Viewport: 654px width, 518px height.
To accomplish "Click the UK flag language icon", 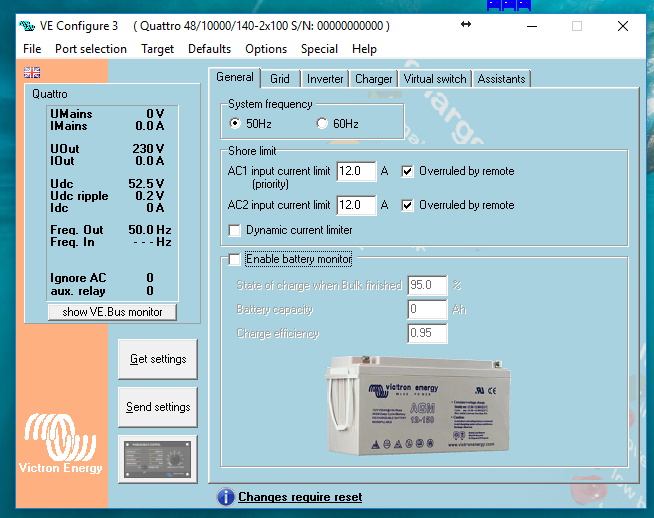I will pyautogui.click(x=32, y=73).
